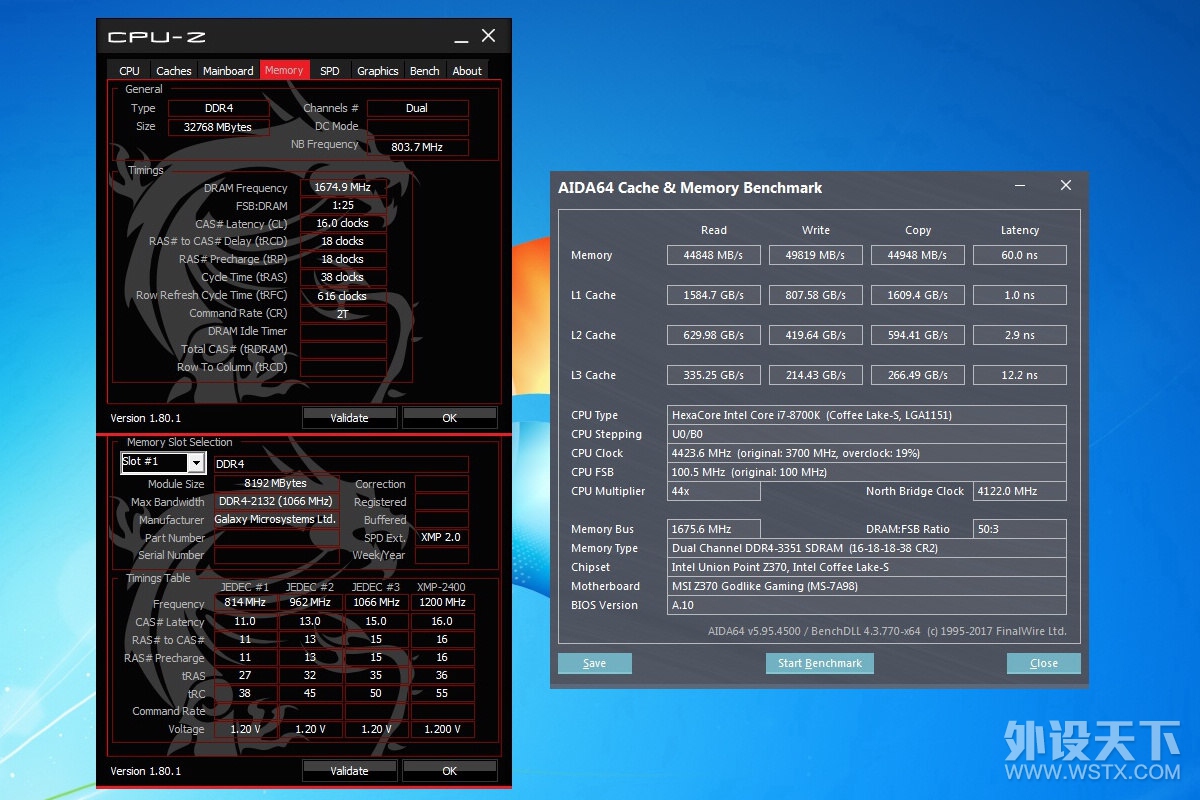The image size is (1200, 800).
Task: Click the Memory Latency 60.0 ns result
Action: coord(1020,255)
